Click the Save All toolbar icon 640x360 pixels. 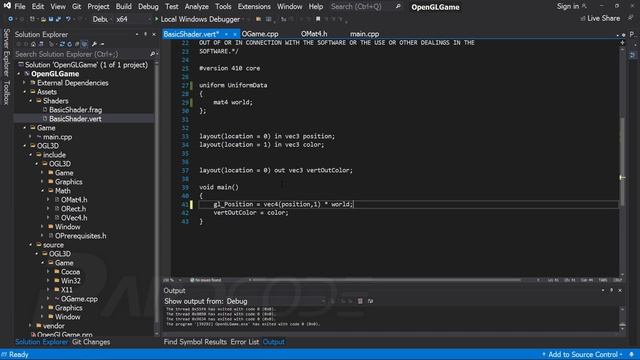point(58,19)
